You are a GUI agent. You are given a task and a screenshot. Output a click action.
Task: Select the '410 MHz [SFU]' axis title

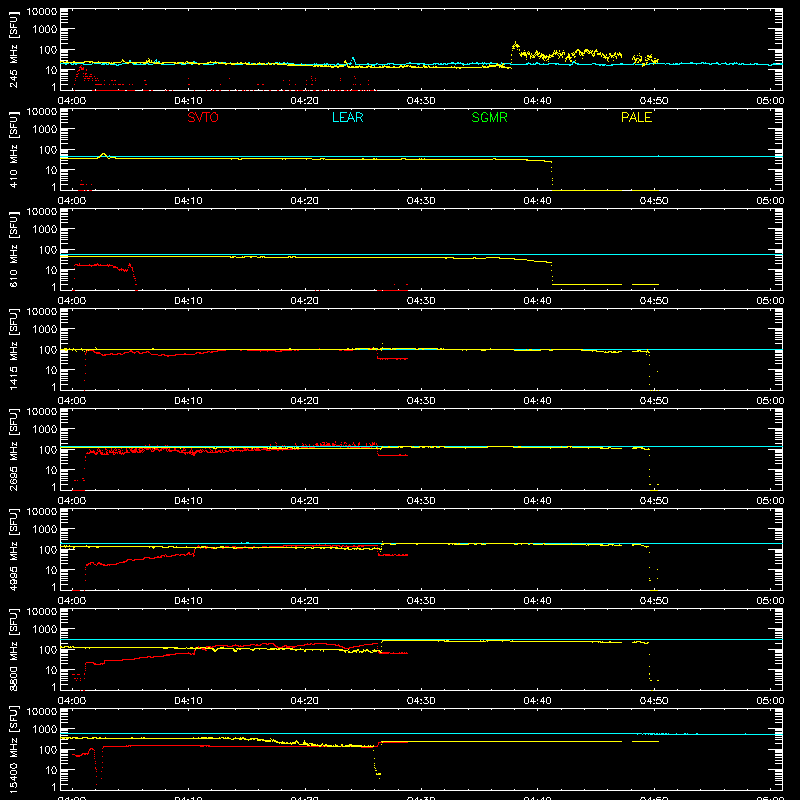coord(13,149)
